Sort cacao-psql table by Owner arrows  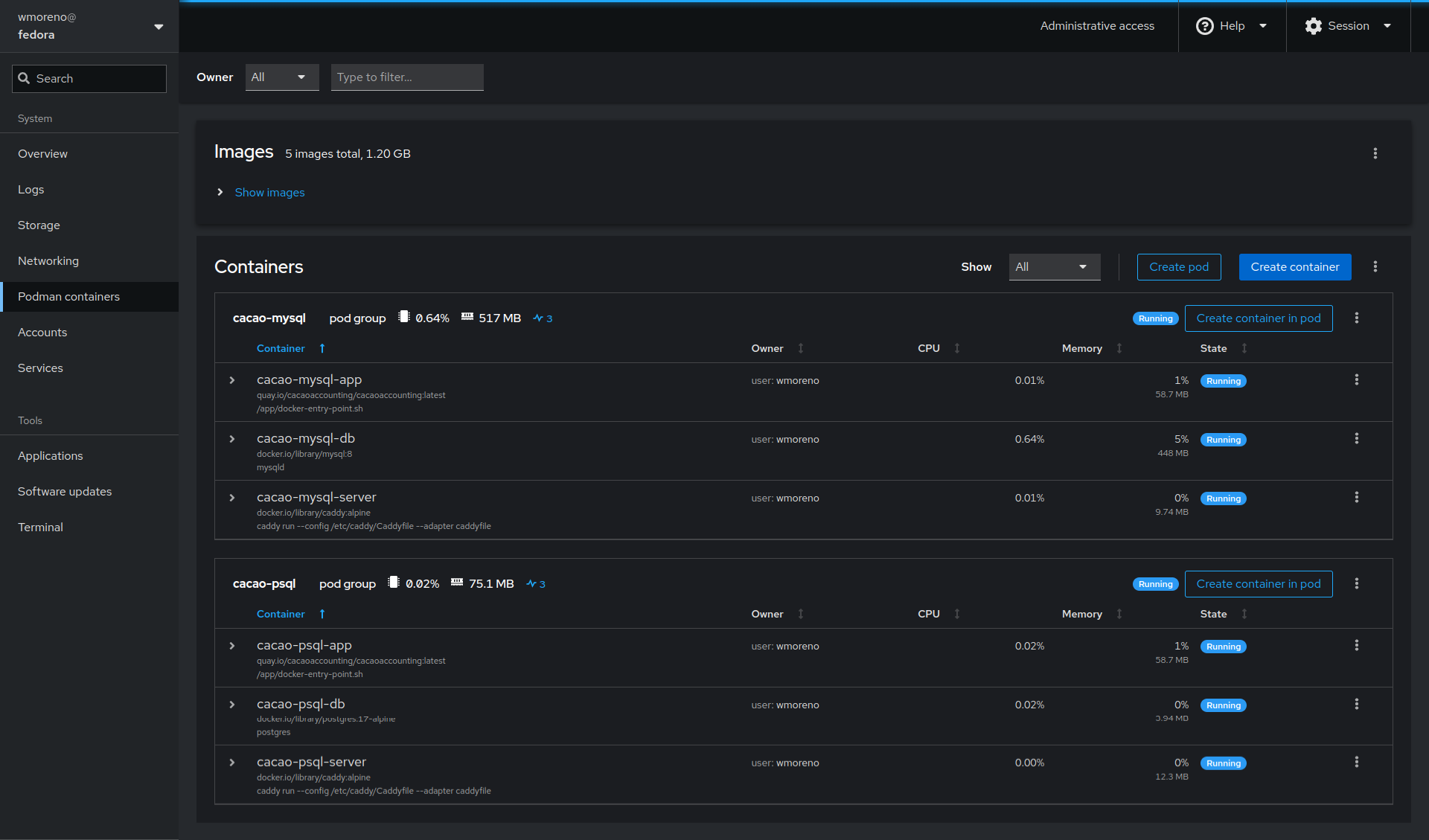click(x=801, y=614)
